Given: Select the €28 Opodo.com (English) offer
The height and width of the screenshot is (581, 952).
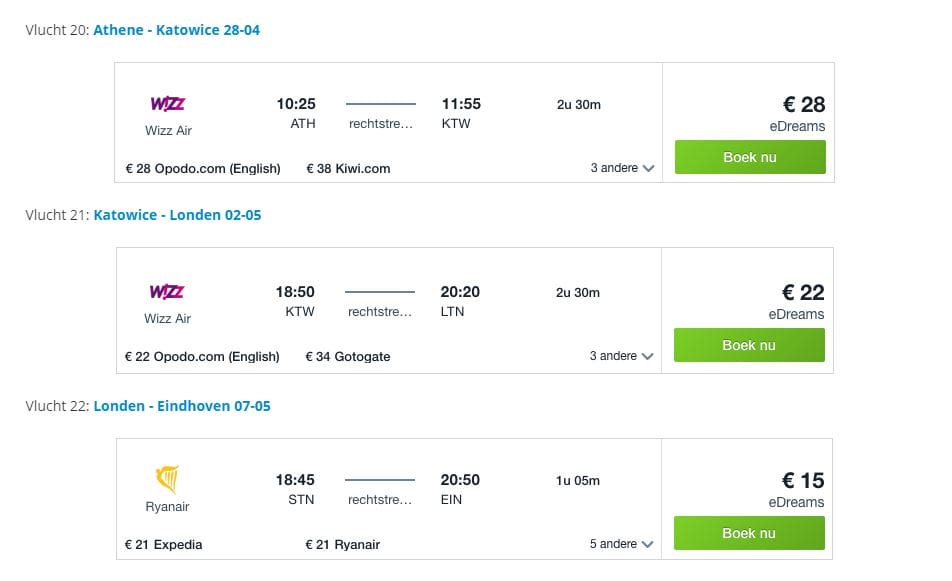Looking at the screenshot, I should pyautogui.click(x=203, y=169).
